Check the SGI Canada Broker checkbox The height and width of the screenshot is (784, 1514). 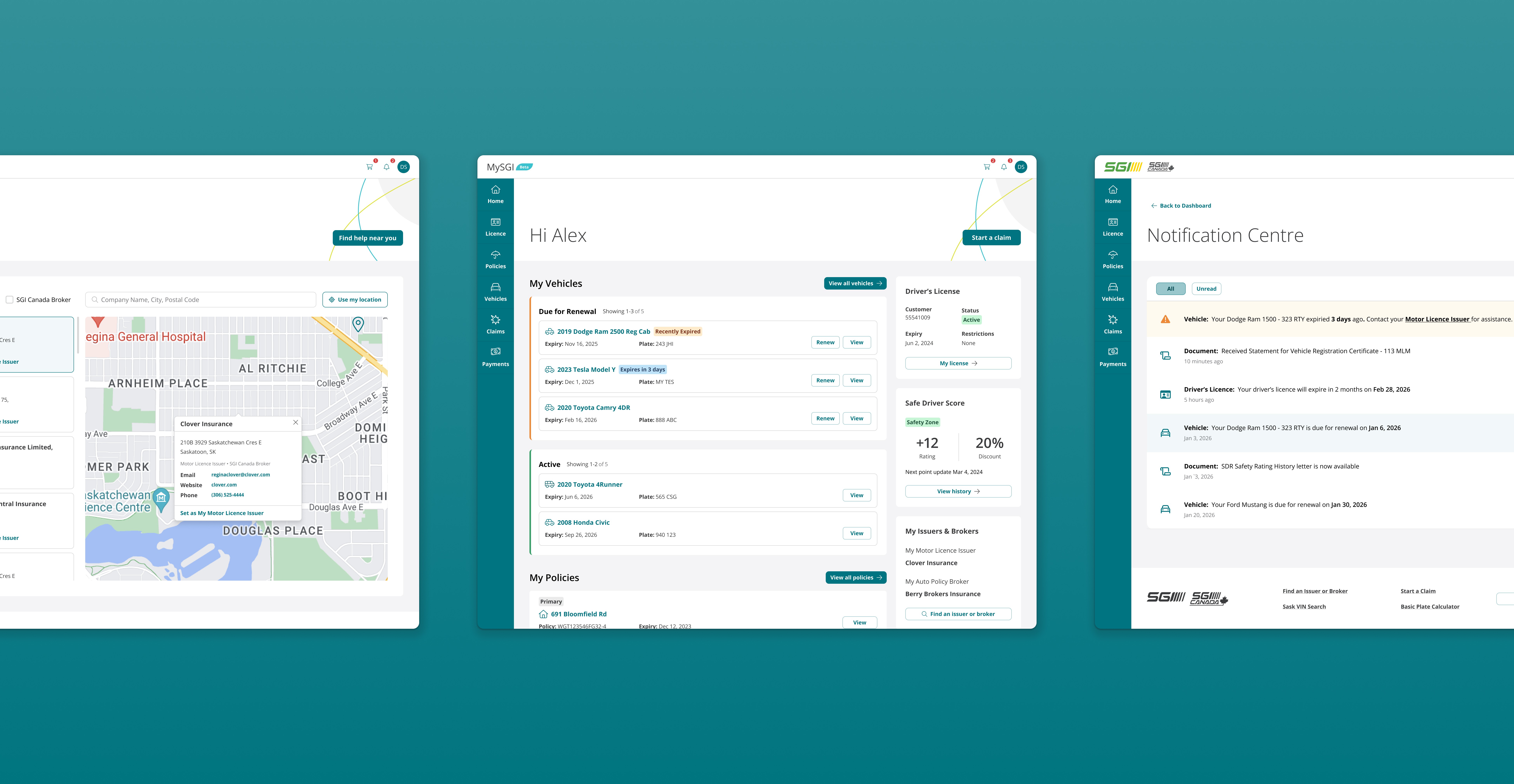[x=9, y=299]
